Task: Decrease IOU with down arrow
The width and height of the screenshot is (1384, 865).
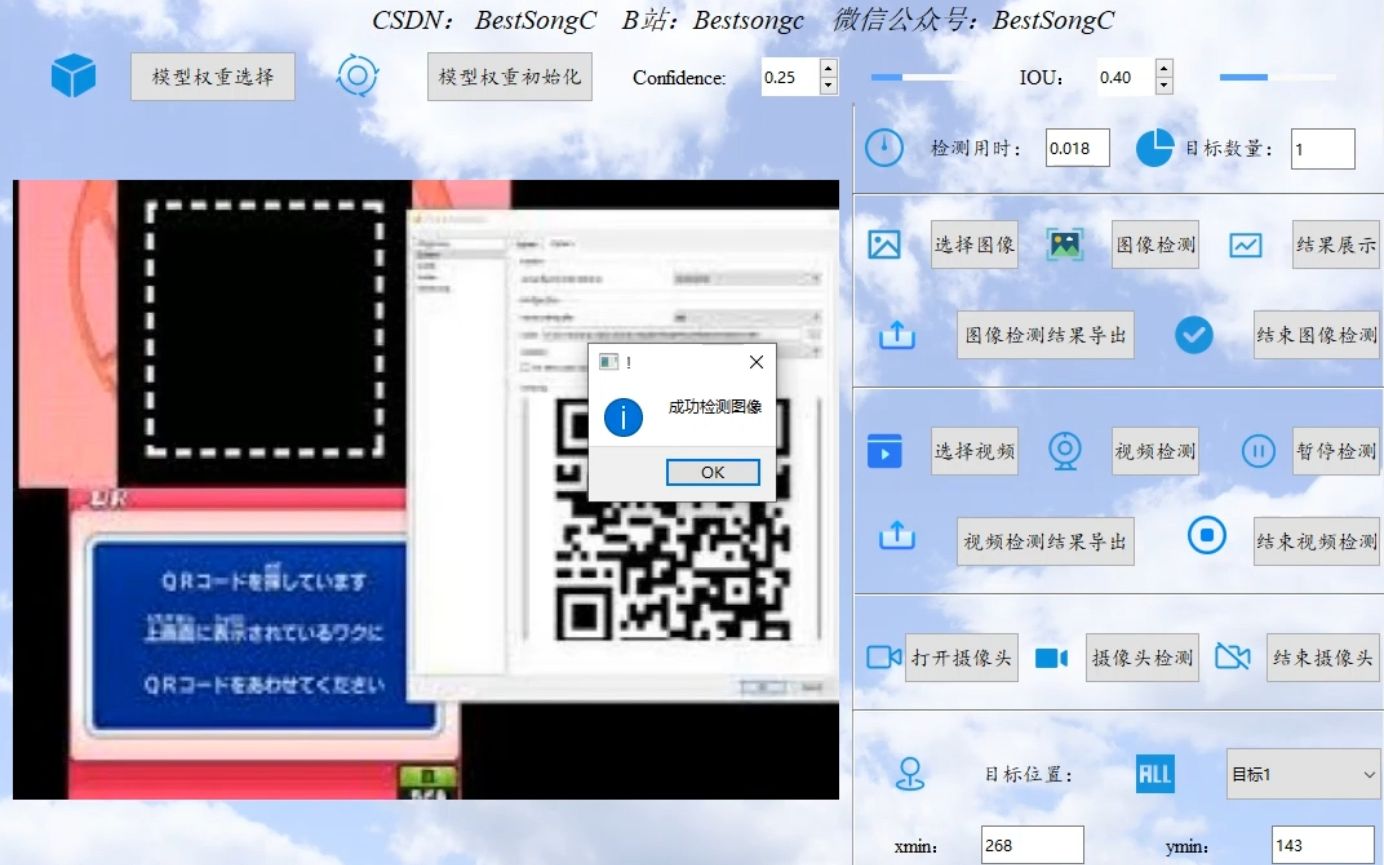Action: (x=1164, y=86)
